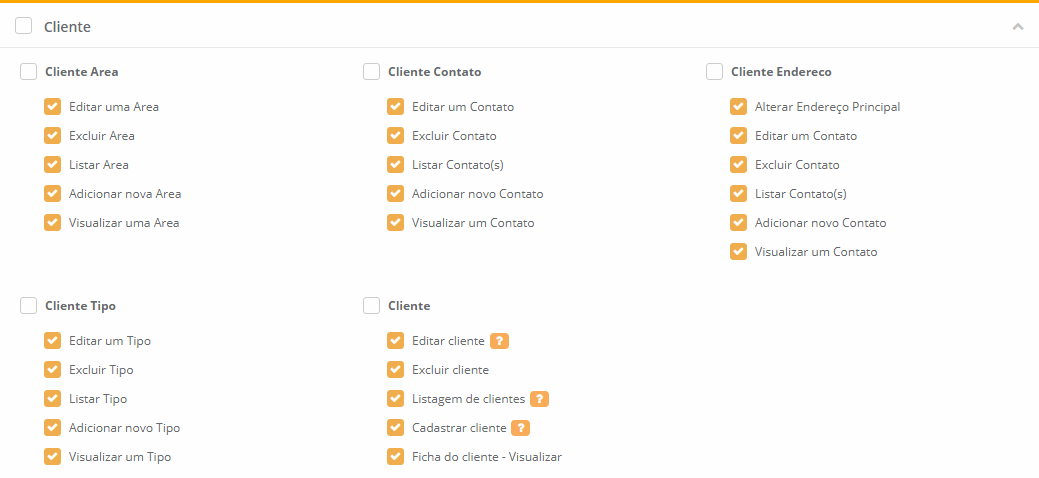Click the Visualizar uma Area label
Image resolution: width=1039 pixels, height=478 pixels.
coord(124,223)
